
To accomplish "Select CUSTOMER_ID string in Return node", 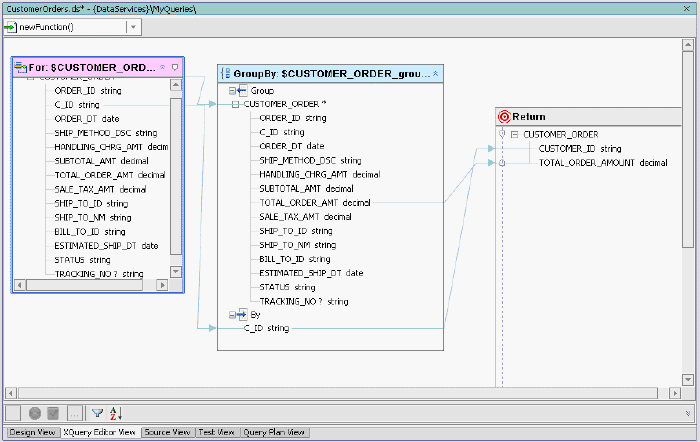I will pos(580,149).
